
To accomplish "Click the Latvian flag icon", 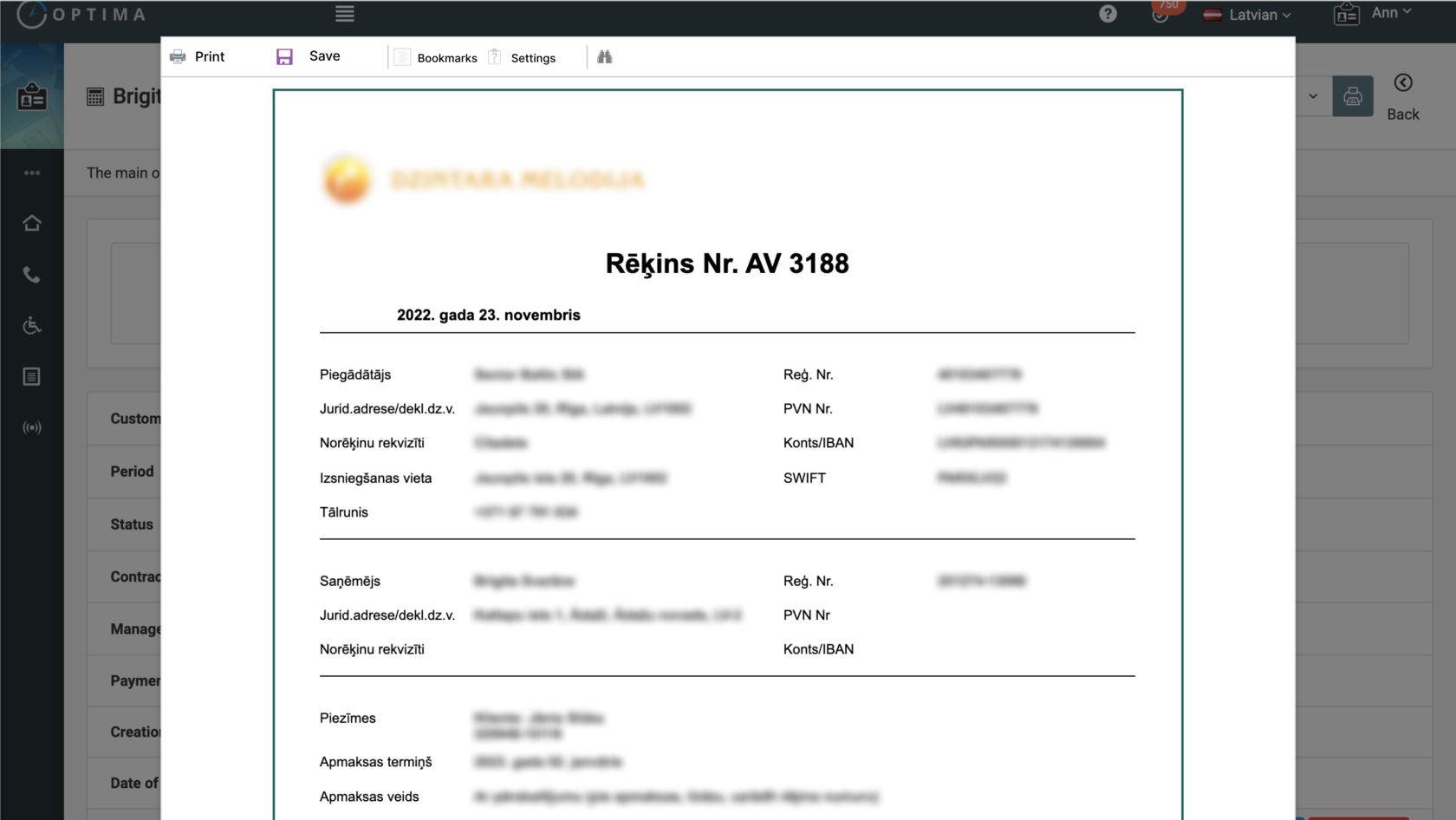I will tap(1212, 15).
